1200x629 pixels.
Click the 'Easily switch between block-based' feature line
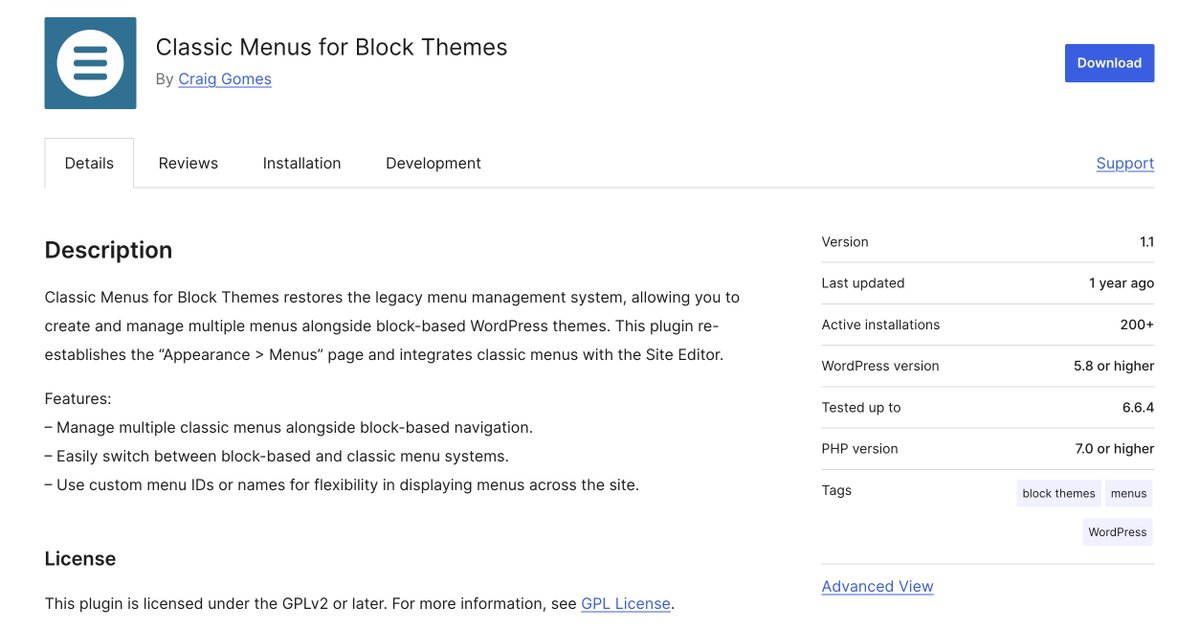click(x=277, y=456)
